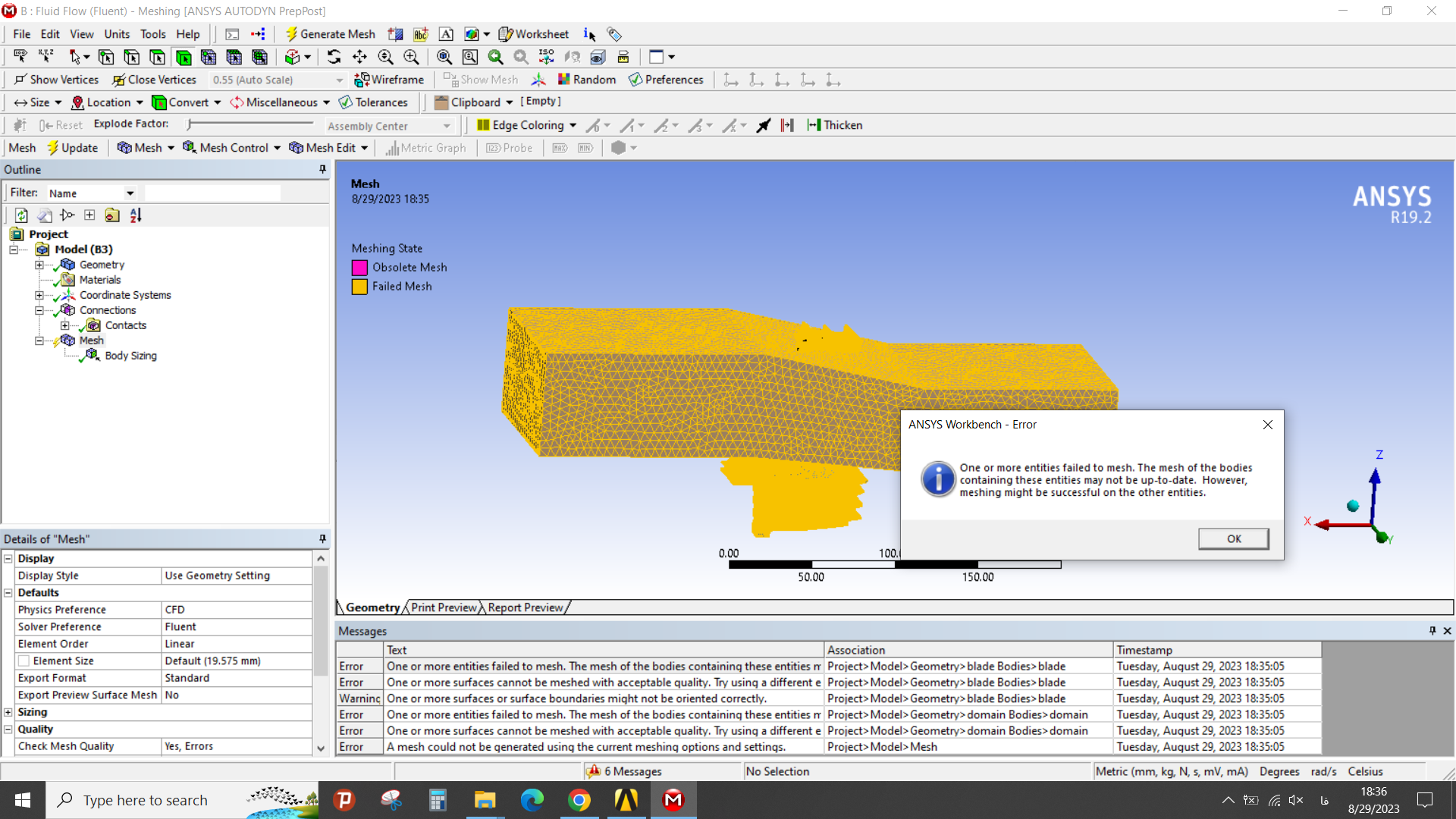1456x819 pixels.
Task: Click the Preferences button
Action: [667, 80]
